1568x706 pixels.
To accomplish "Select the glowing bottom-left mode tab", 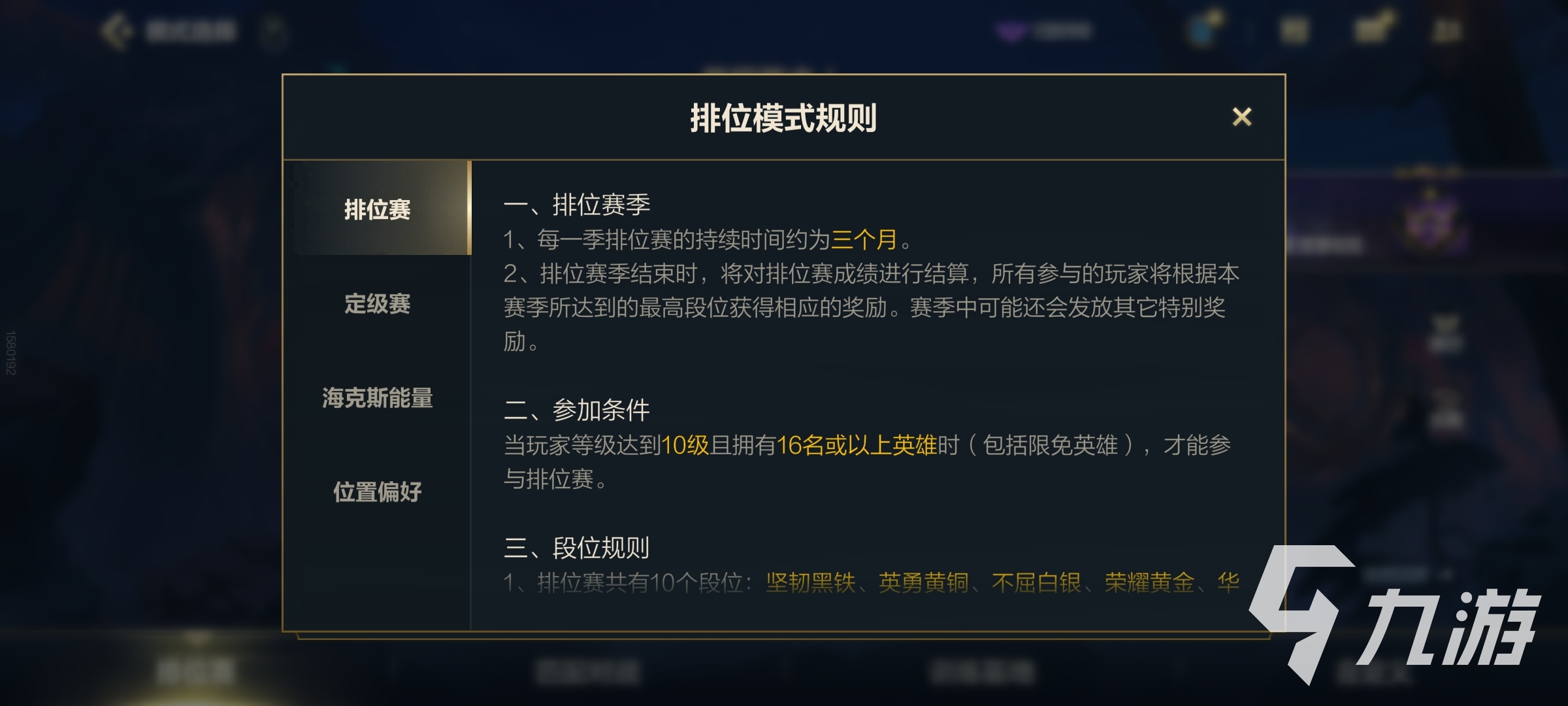I will click(196, 670).
